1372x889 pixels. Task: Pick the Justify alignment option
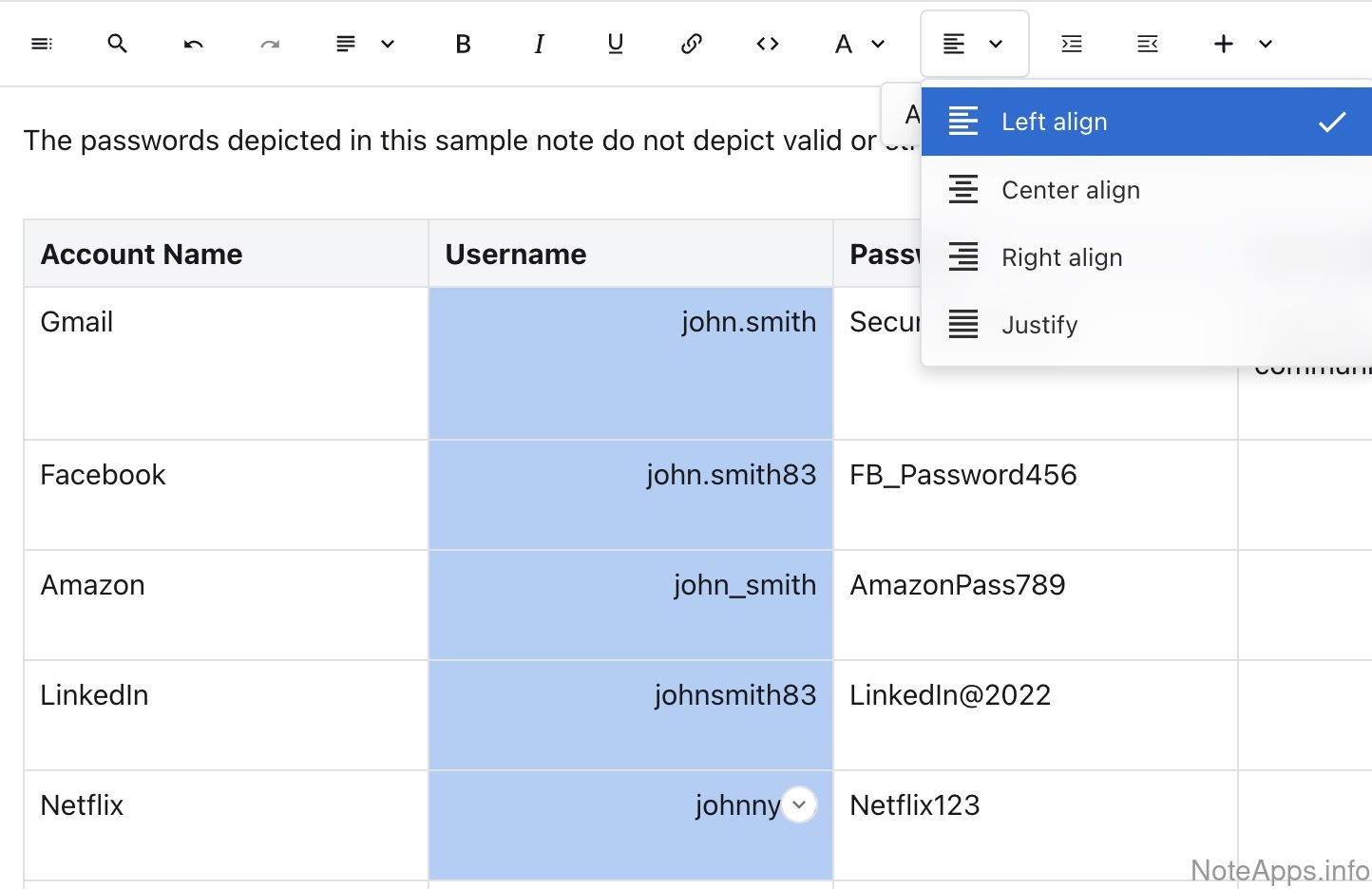coord(1039,325)
